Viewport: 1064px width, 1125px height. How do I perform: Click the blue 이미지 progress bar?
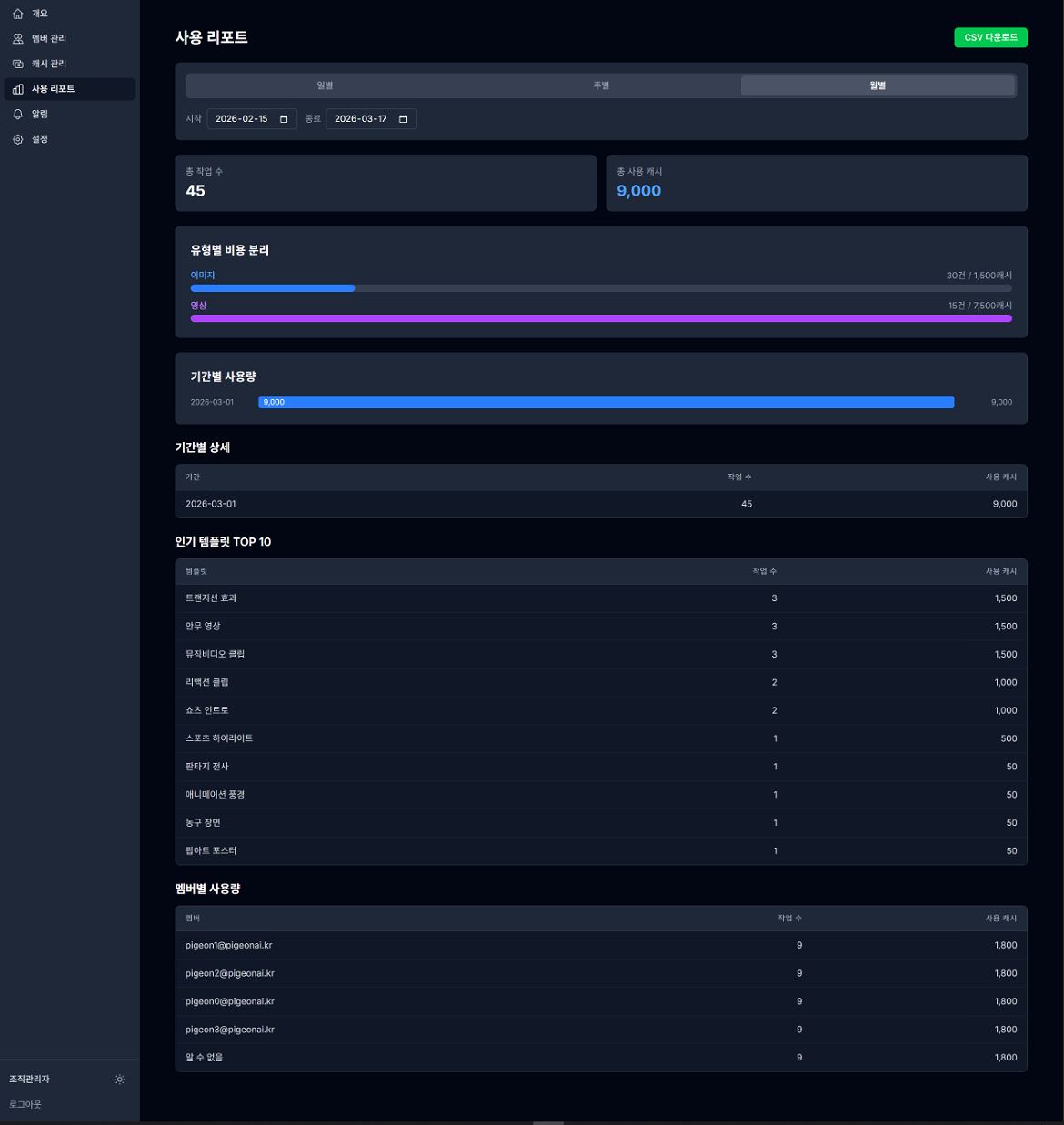(x=272, y=288)
